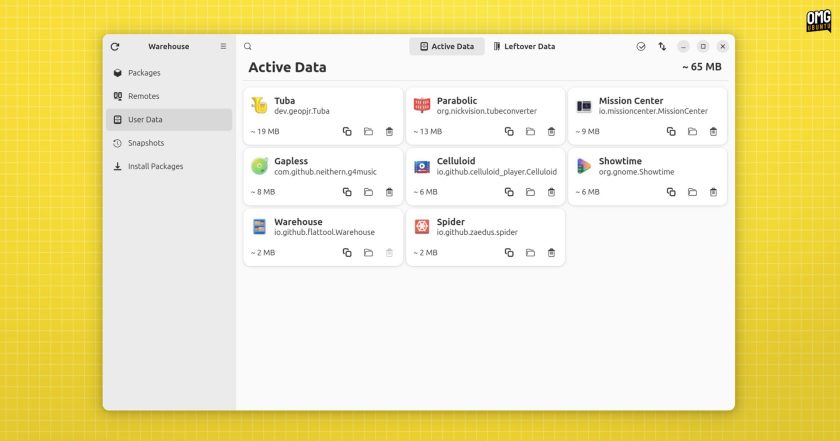Click the 'Active Data' page heading
This screenshot has height=441, width=840.
[287, 68]
